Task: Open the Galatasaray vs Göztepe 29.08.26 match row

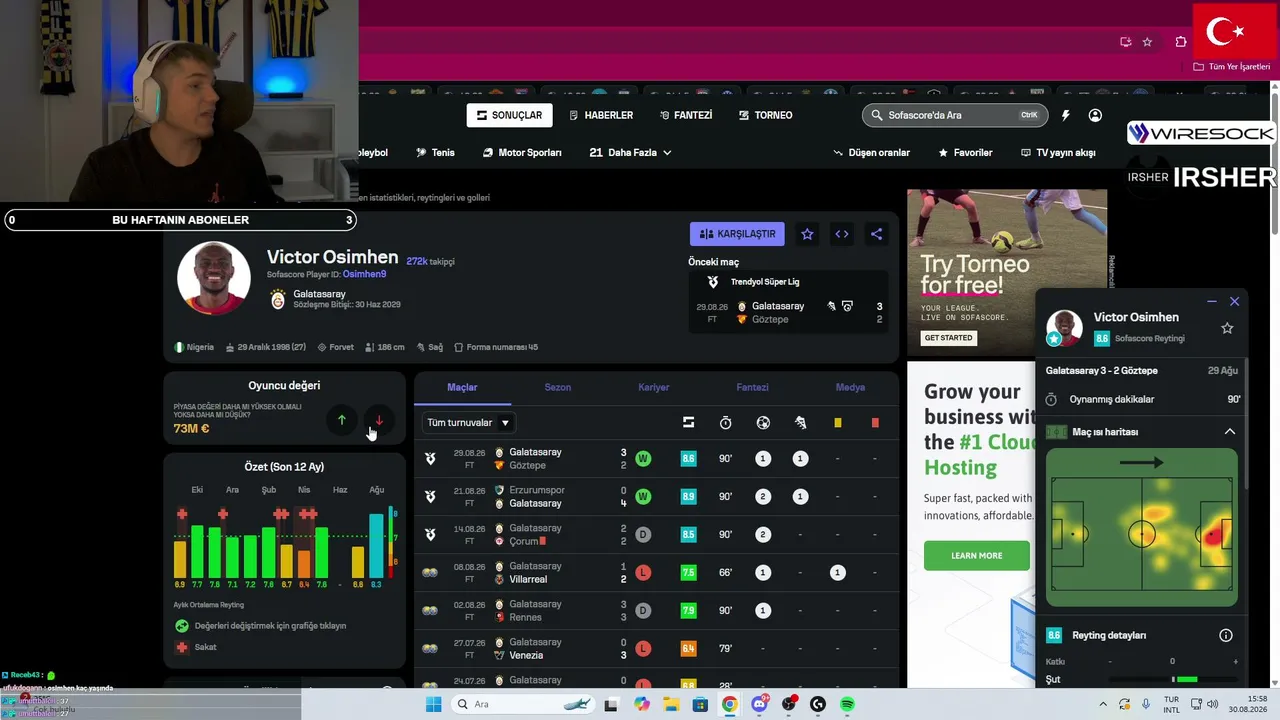Action: pos(656,459)
